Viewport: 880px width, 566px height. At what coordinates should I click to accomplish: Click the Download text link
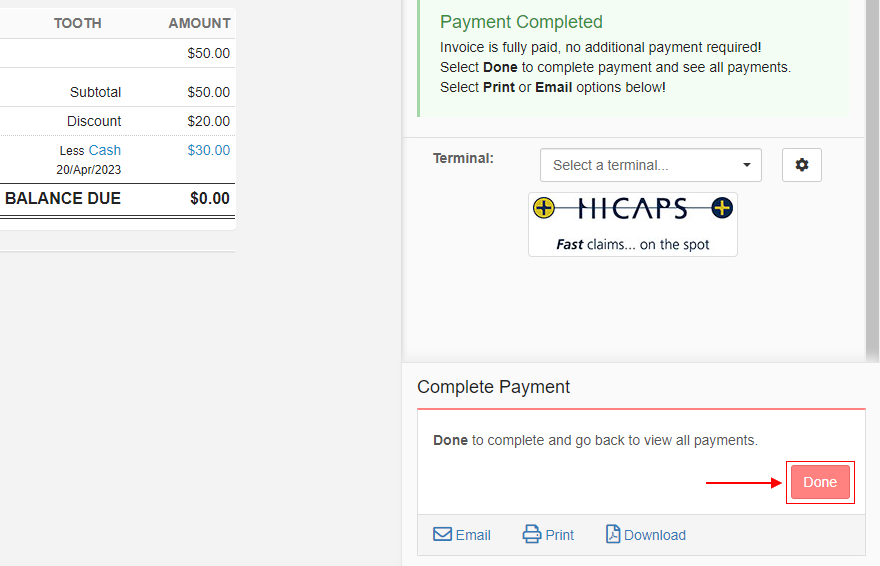[x=655, y=535]
